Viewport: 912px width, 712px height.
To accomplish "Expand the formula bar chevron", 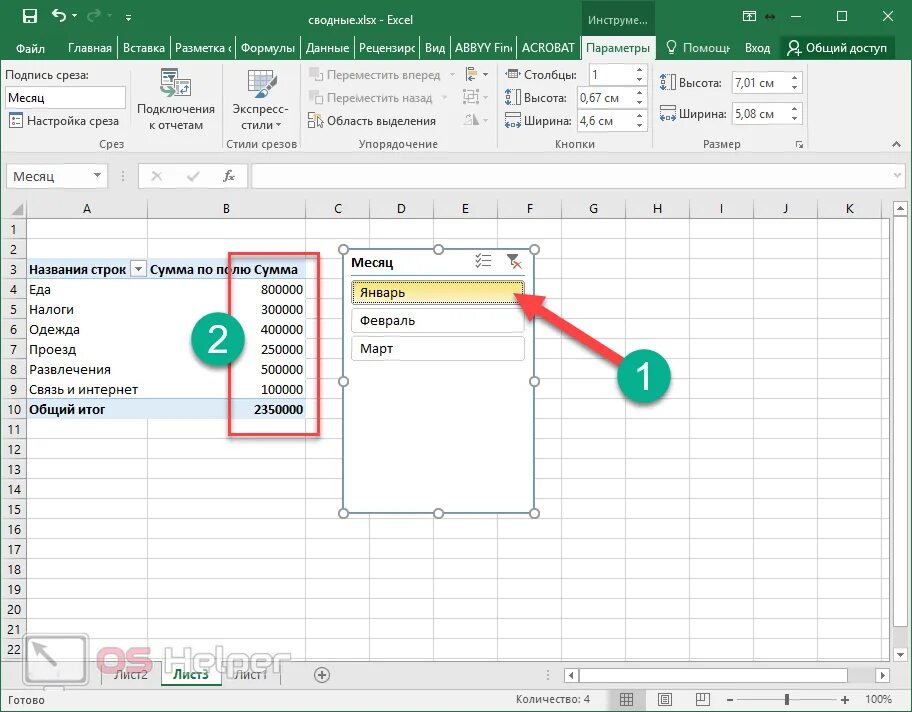I will point(896,175).
